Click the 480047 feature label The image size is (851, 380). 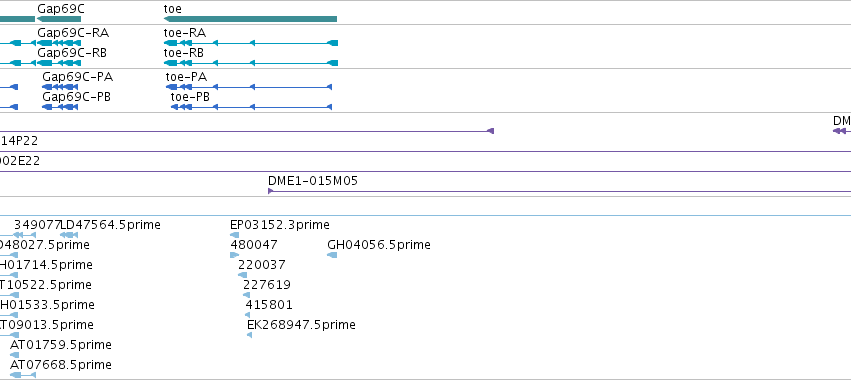pos(254,245)
